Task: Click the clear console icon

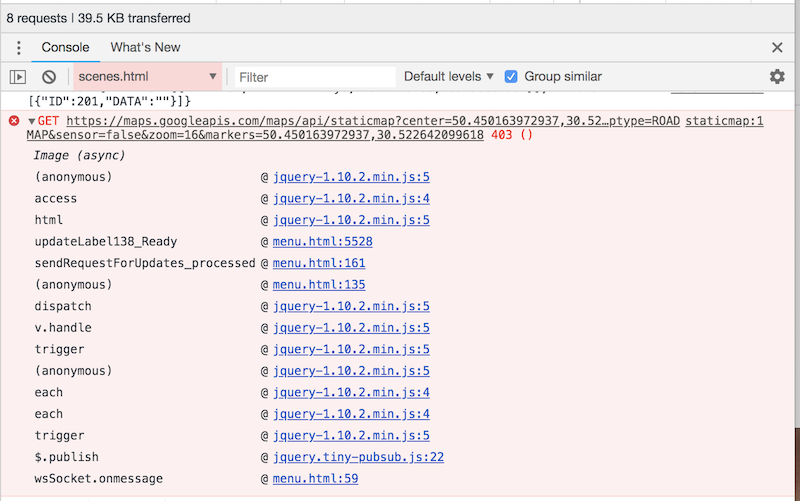Action: (x=48, y=77)
